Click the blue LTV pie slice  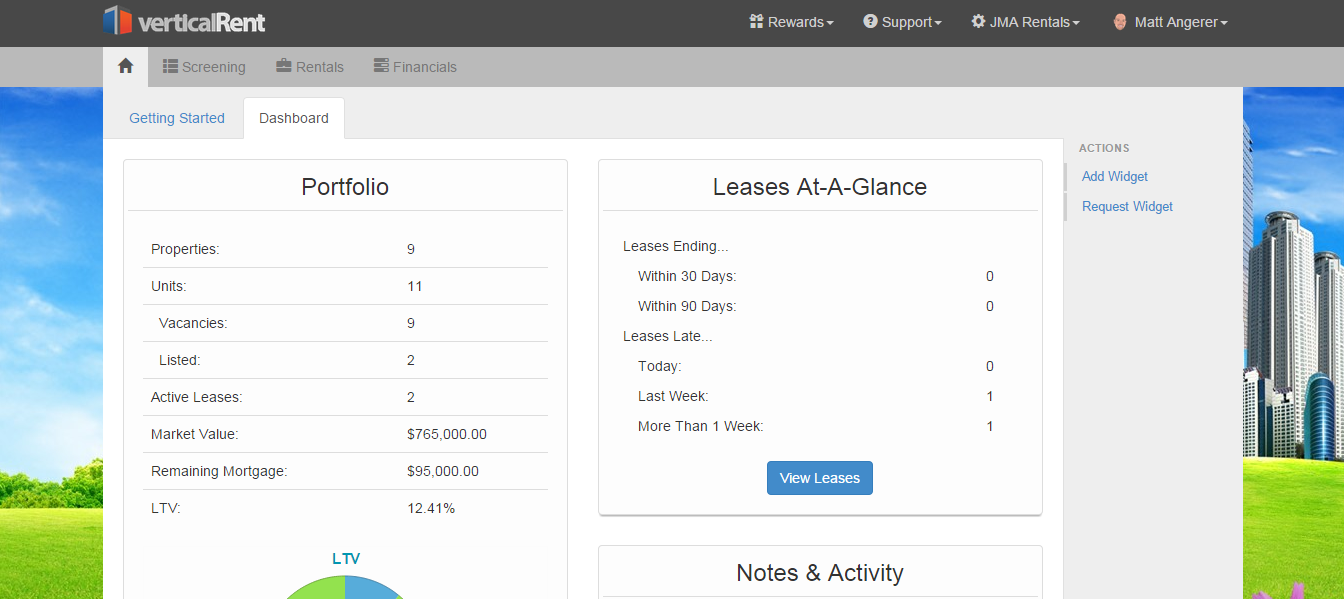[370, 589]
